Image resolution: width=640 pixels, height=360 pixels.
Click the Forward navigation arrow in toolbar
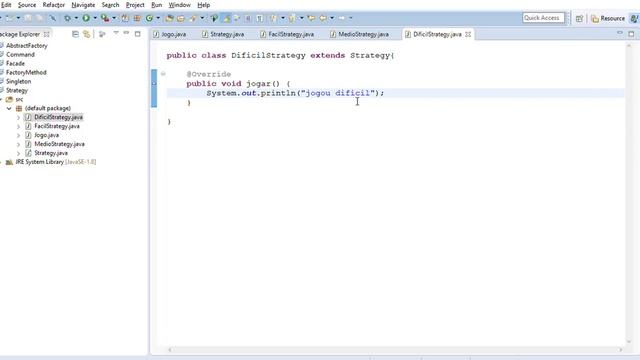coord(342,18)
